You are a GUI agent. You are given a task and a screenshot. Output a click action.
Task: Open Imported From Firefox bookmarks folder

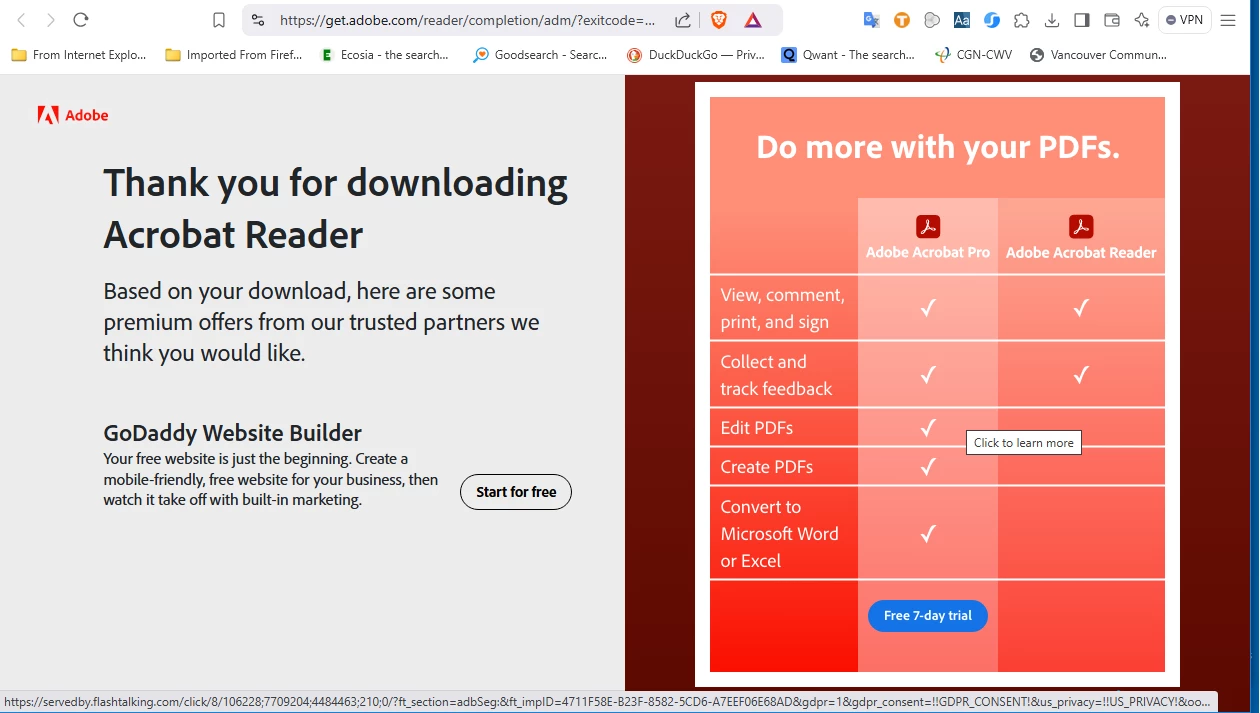(x=234, y=55)
